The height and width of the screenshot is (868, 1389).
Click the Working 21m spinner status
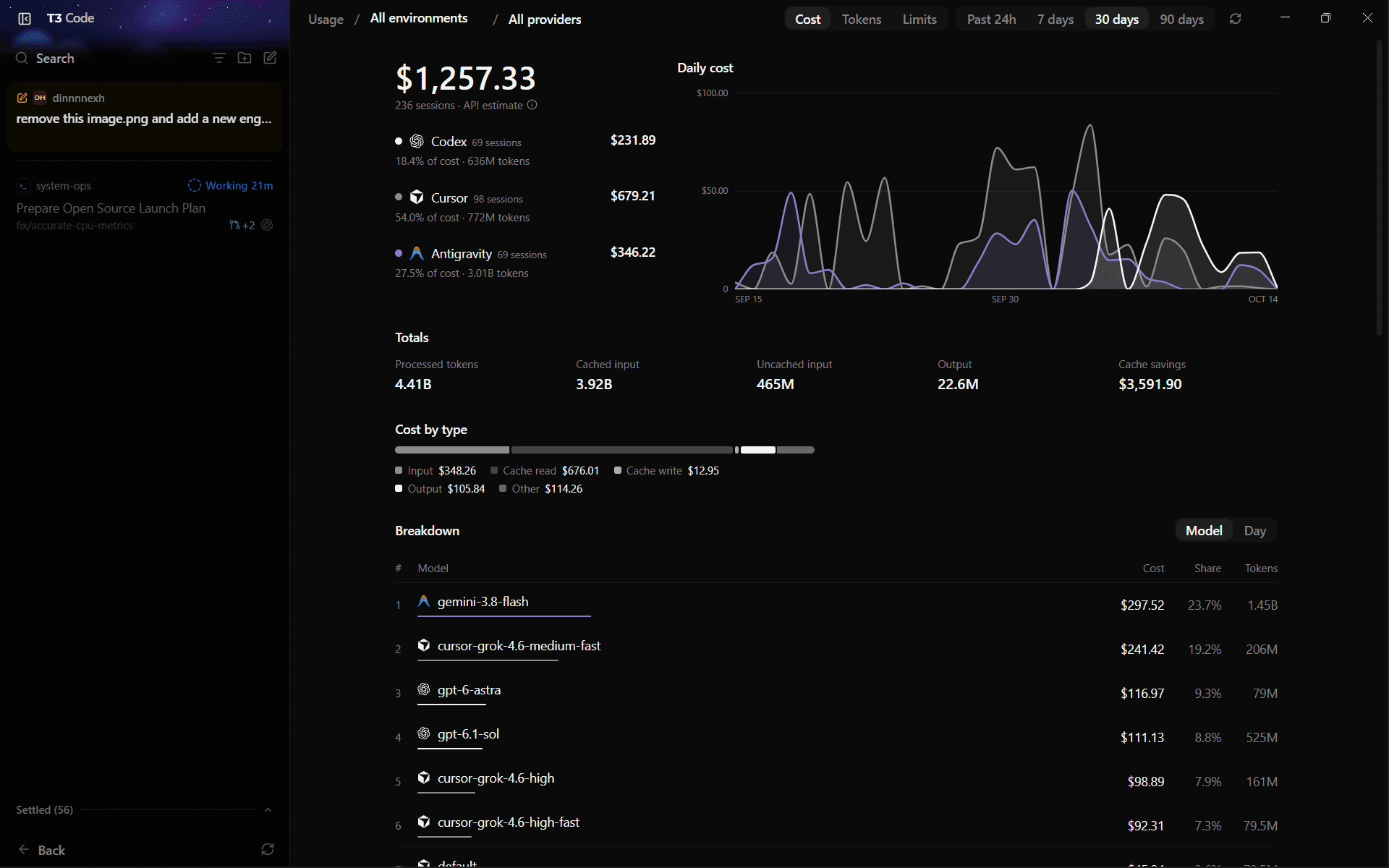230,186
